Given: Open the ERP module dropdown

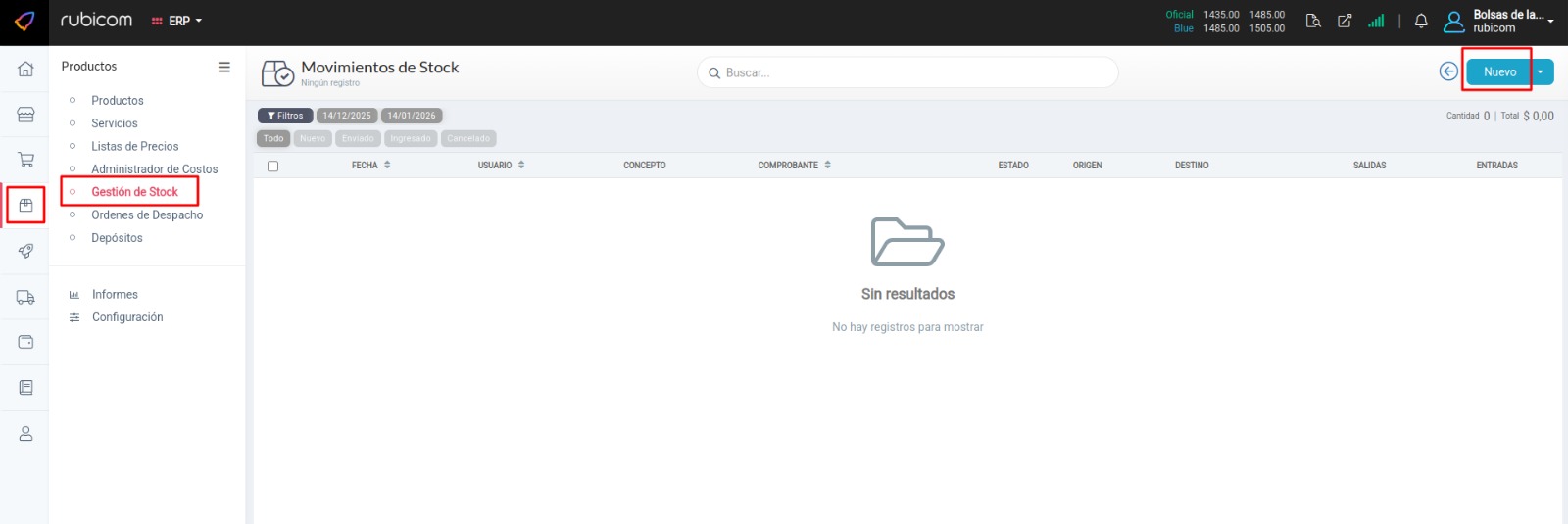Looking at the screenshot, I should click(x=177, y=21).
